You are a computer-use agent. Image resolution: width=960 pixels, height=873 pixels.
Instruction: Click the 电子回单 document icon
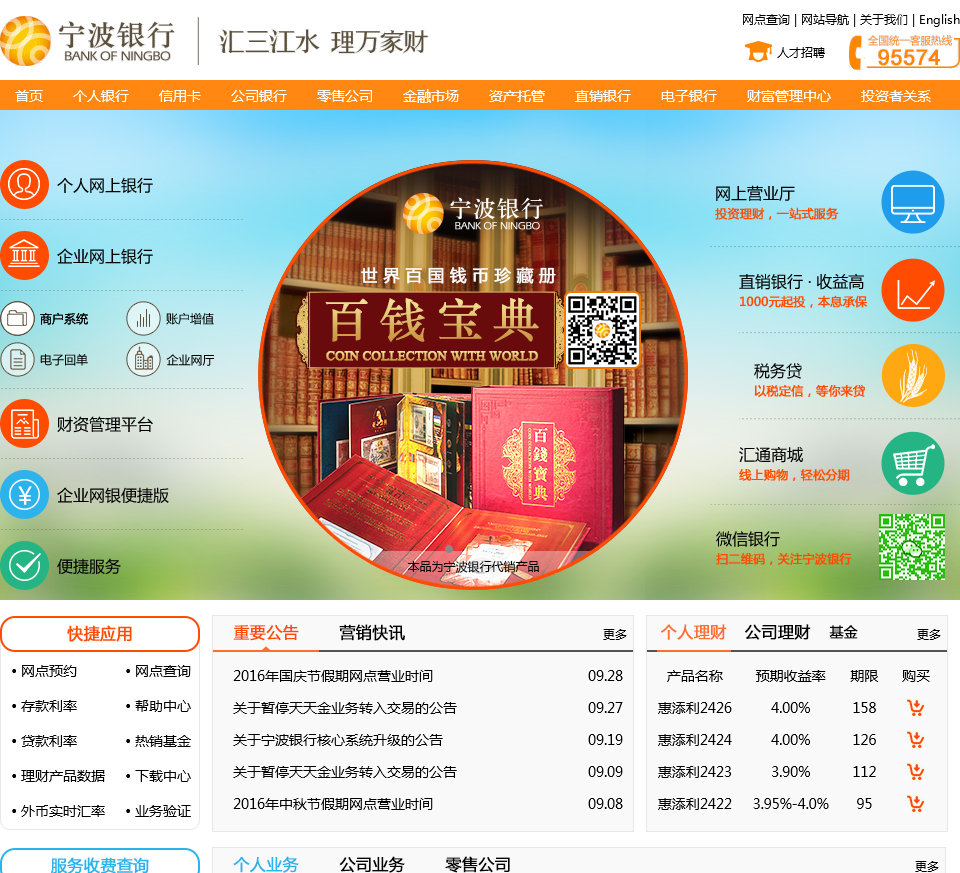(x=17, y=359)
